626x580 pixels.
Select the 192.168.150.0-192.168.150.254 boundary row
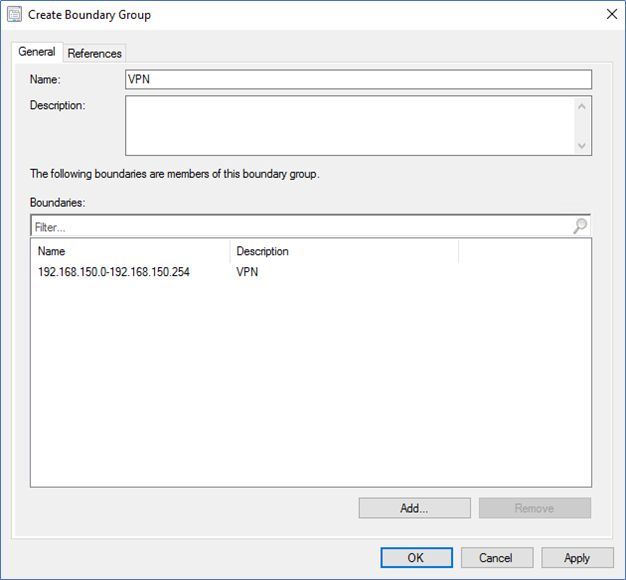pyautogui.click(x=311, y=272)
